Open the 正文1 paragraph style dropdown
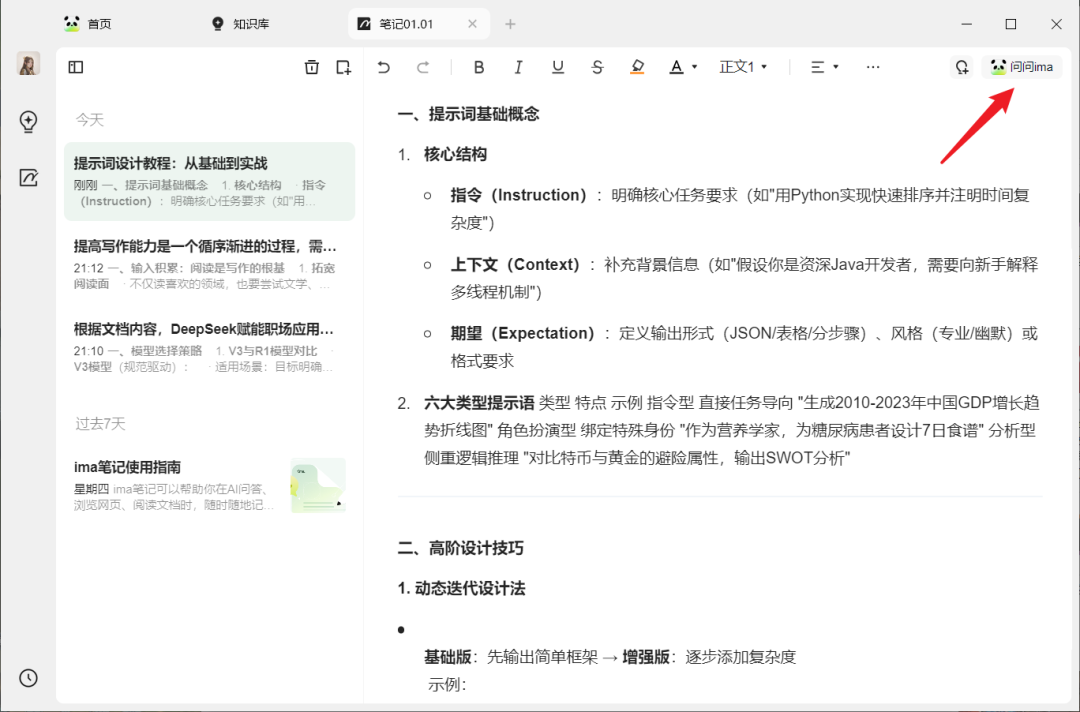This screenshot has height=712, width=1080. click(744, 66)
